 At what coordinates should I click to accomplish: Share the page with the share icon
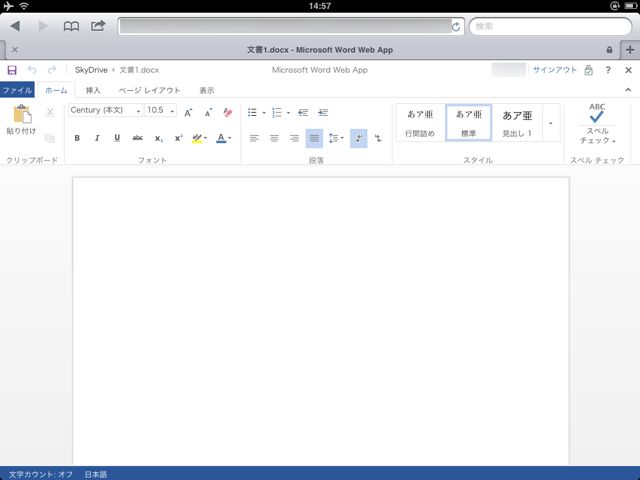[98, 26]
